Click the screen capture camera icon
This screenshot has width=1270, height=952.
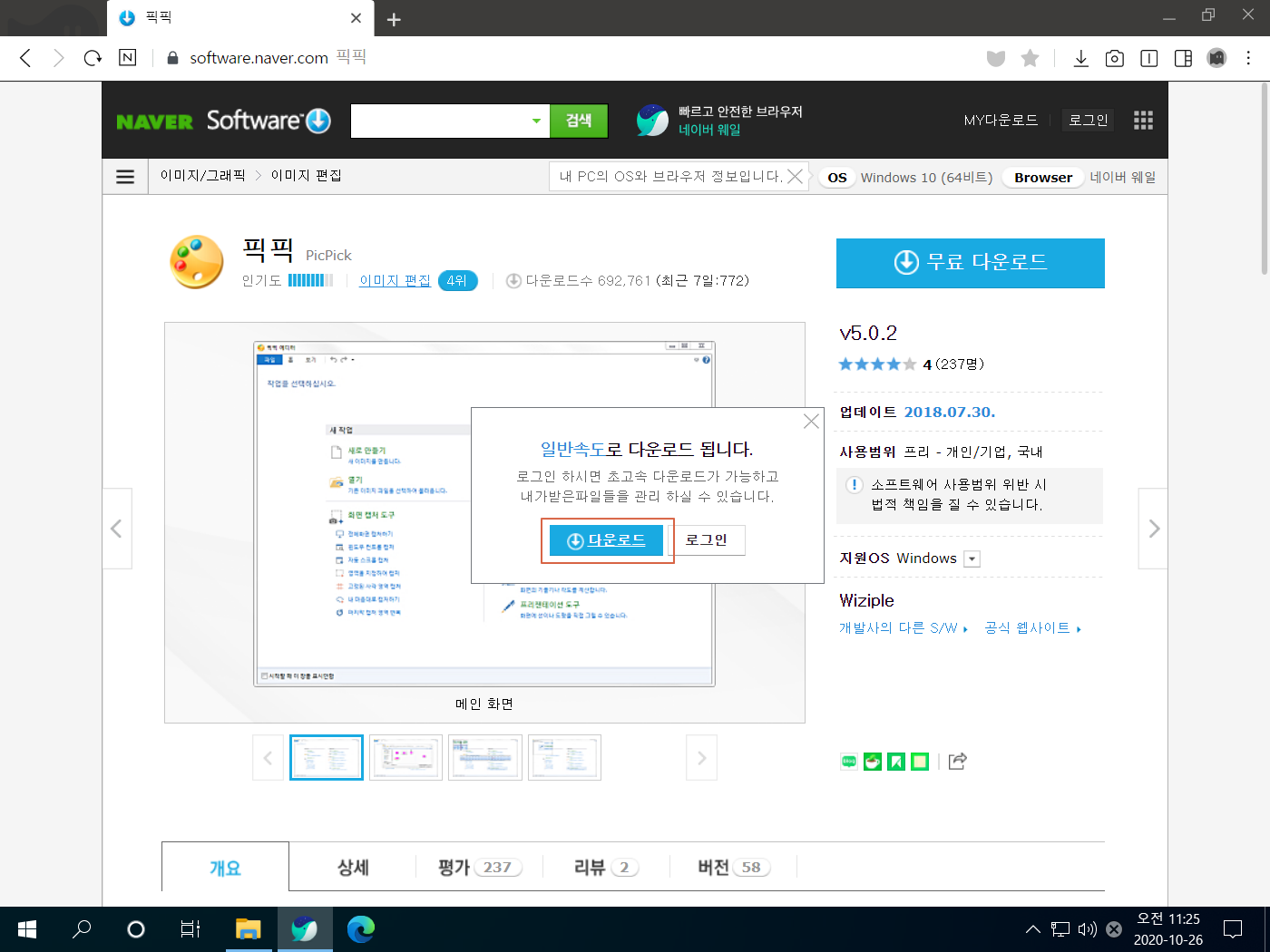1115,58
